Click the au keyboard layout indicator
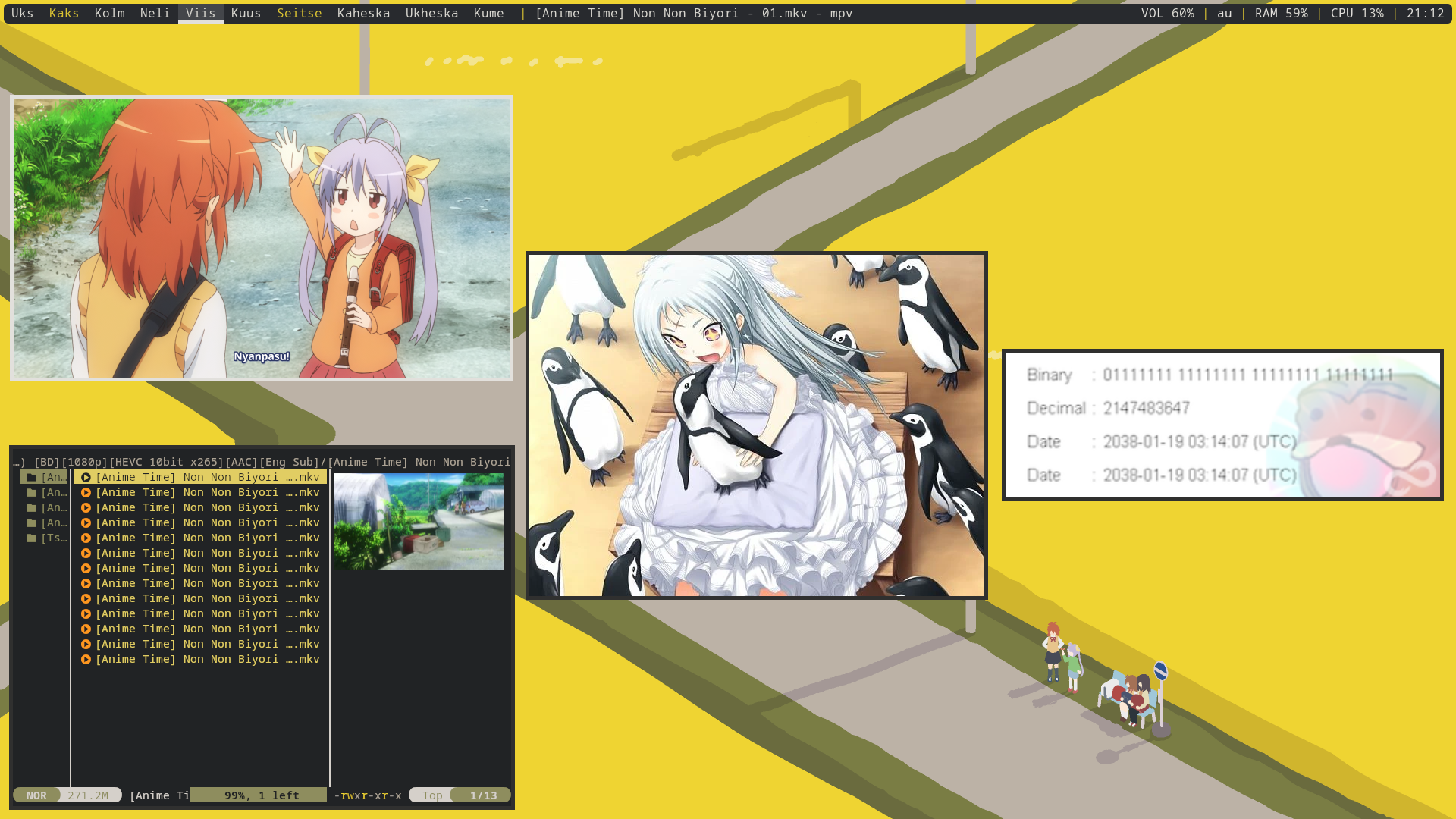This screenshot has width=1456, height=819. coord(1224,13)
